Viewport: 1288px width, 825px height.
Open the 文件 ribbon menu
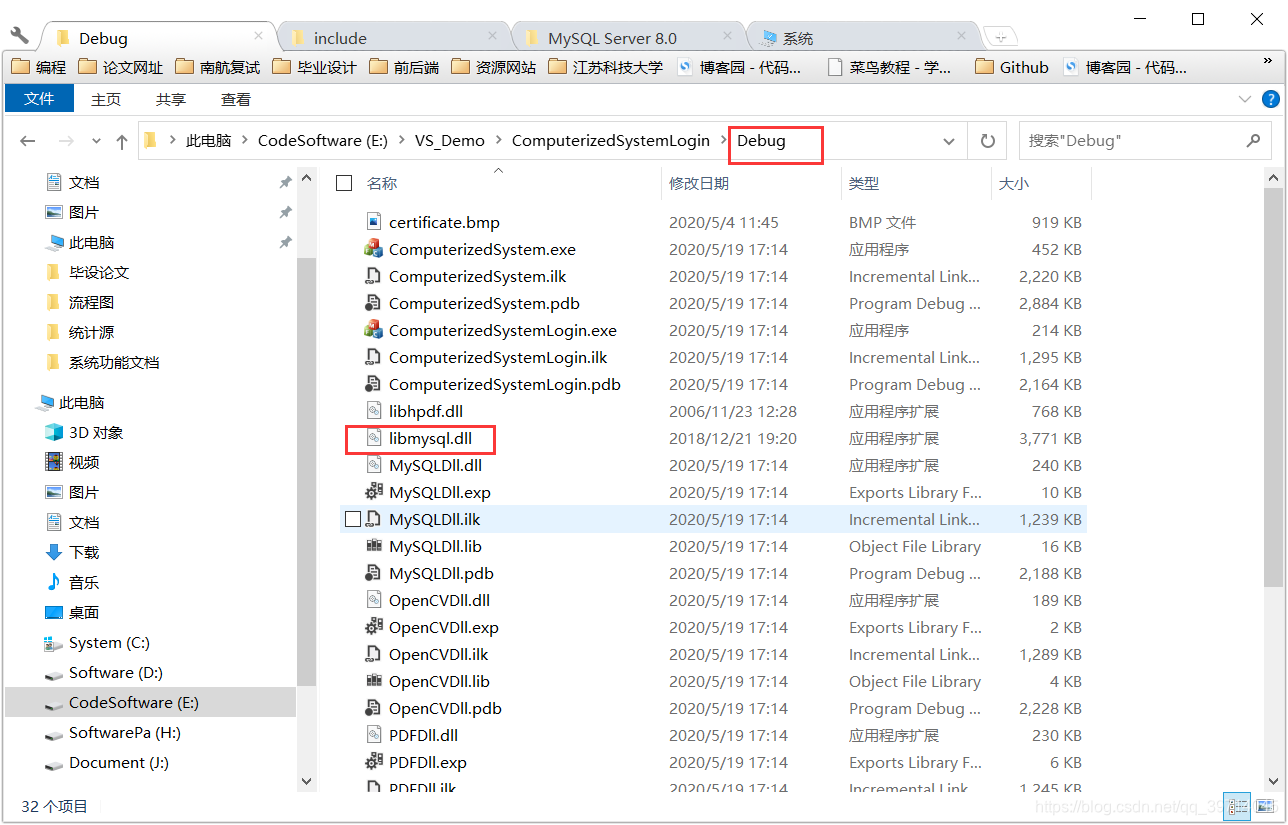39,99
